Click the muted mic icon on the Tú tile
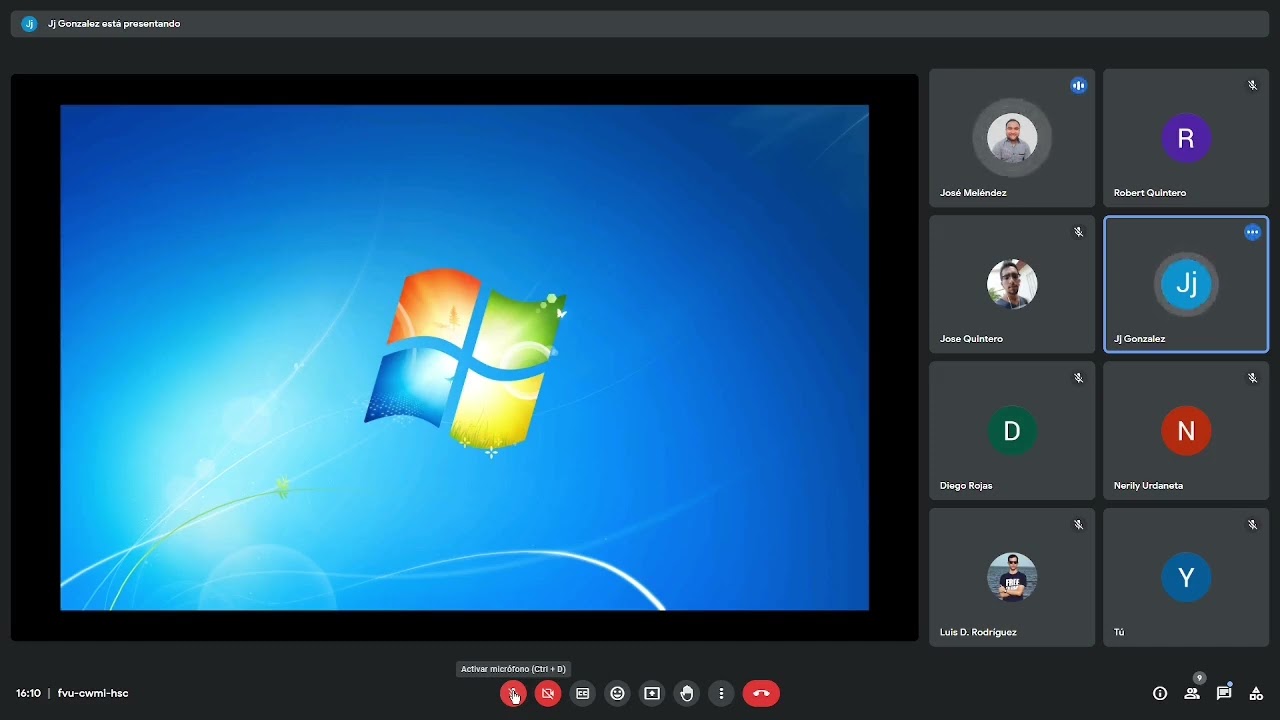The height and width of the screenshot is (720, 1280). click(1252, 525)
